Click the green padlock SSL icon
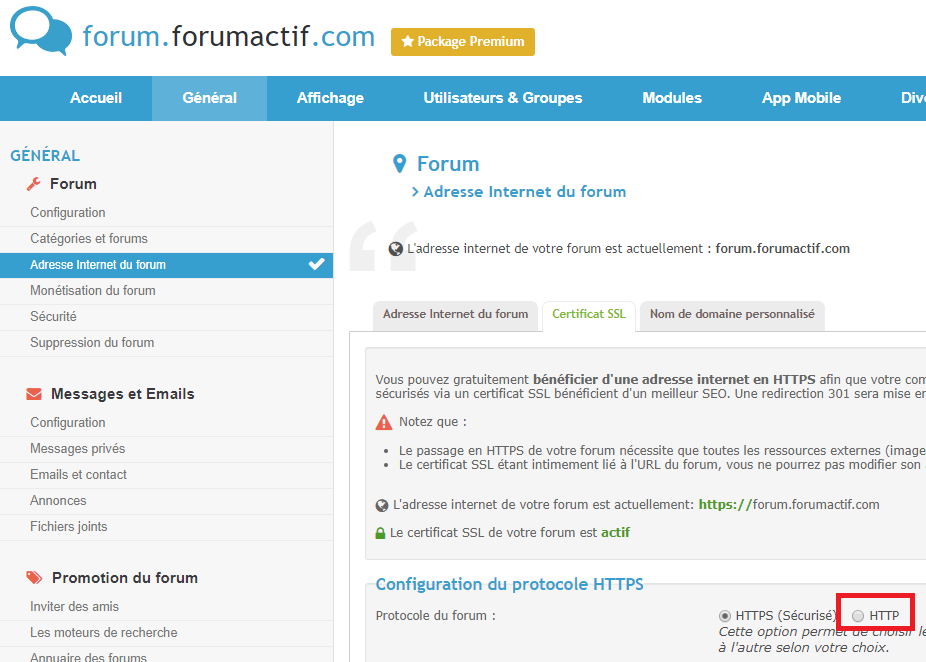This screenshot has width=926, height=662. point(380,533)
